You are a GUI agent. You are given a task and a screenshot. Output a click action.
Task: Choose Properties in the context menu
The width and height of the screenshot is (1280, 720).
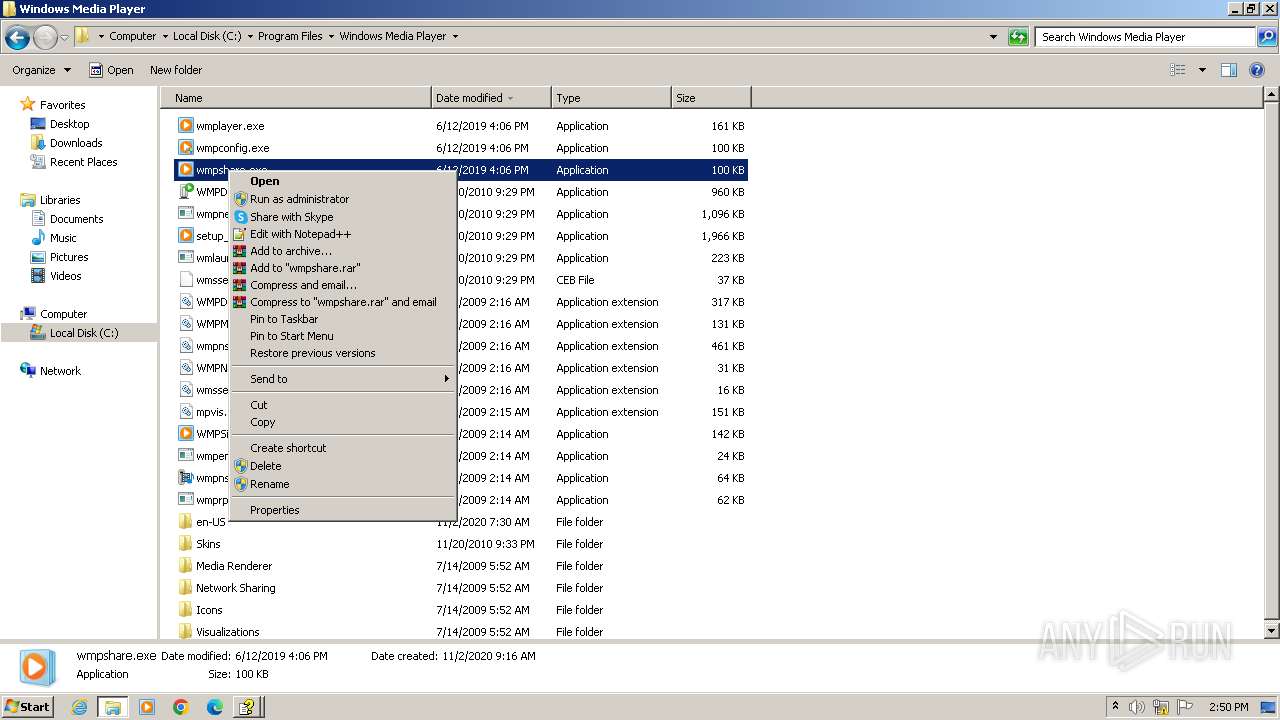tap(341, 510)
